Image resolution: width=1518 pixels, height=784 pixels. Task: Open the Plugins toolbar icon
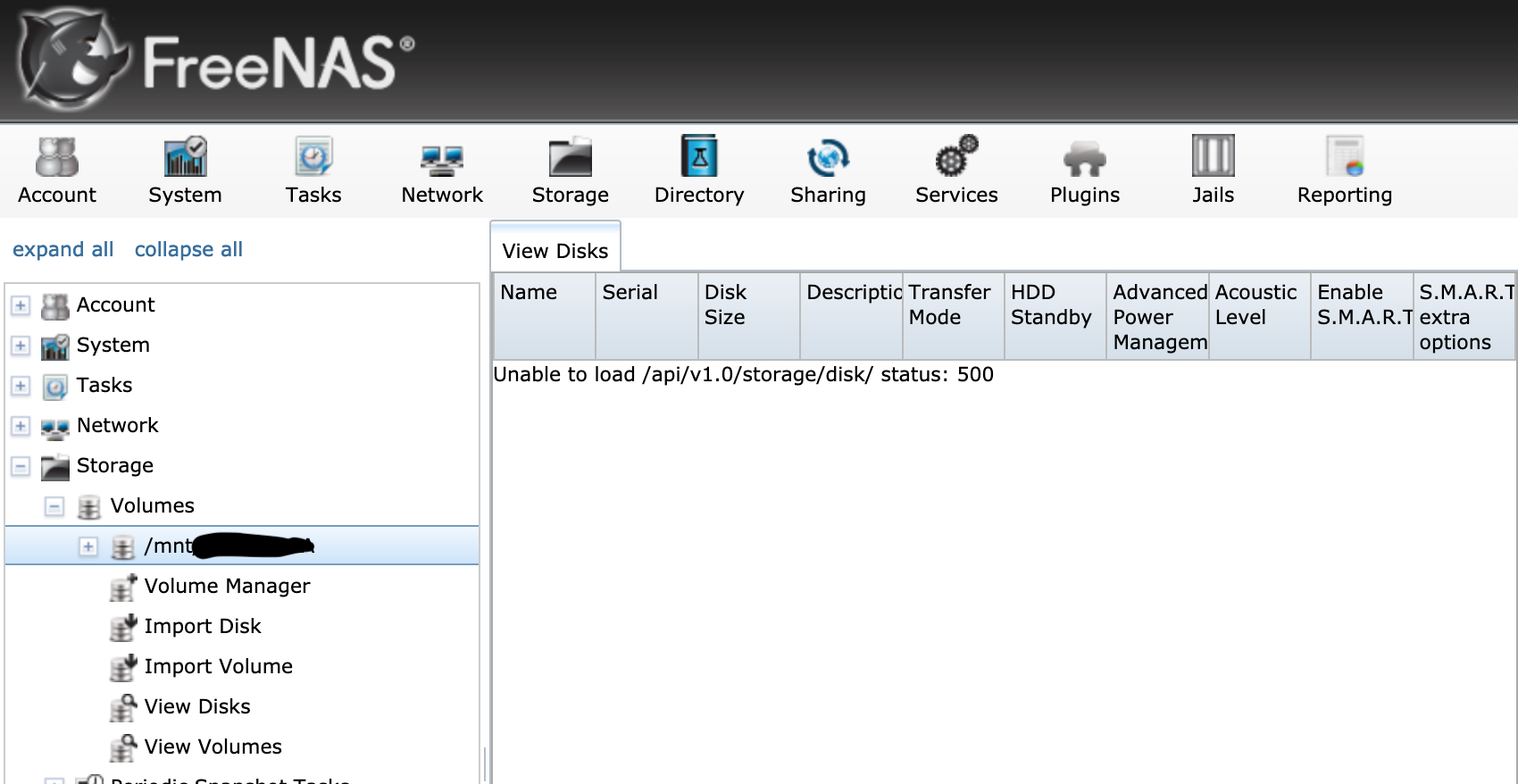1085,159
